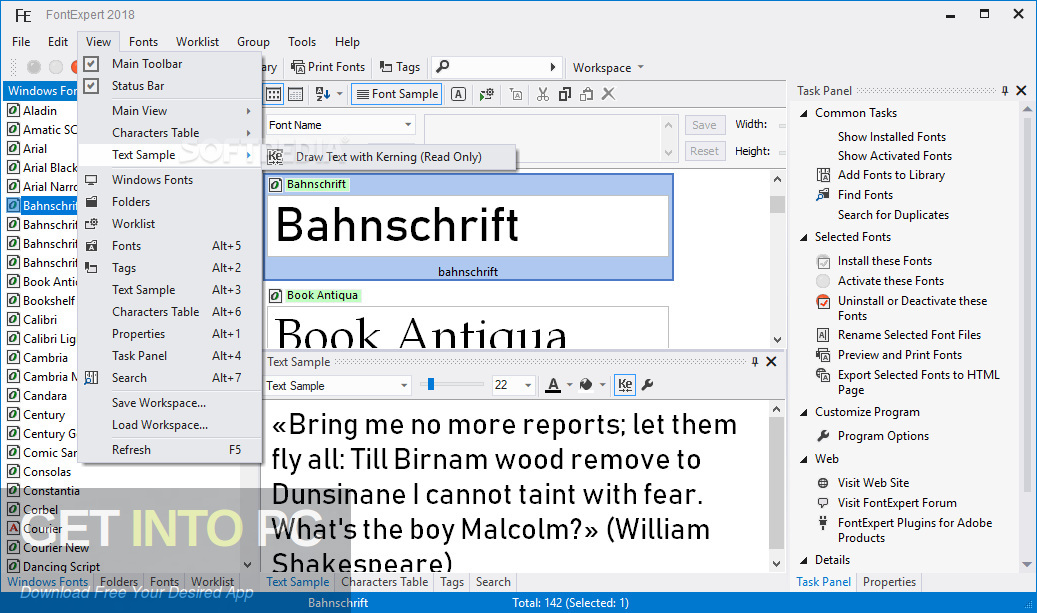The width and height of the screenshot is (1037, 613).
Task: Select the tile view grid icon
Action: (x=273, y=94)
